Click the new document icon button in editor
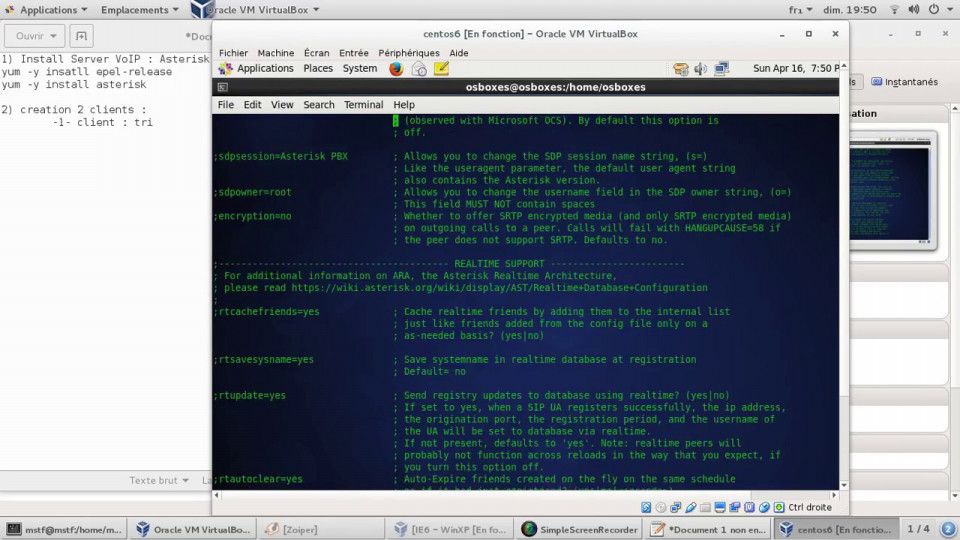The height and width of the screenshot is (540, 960). 81,36
